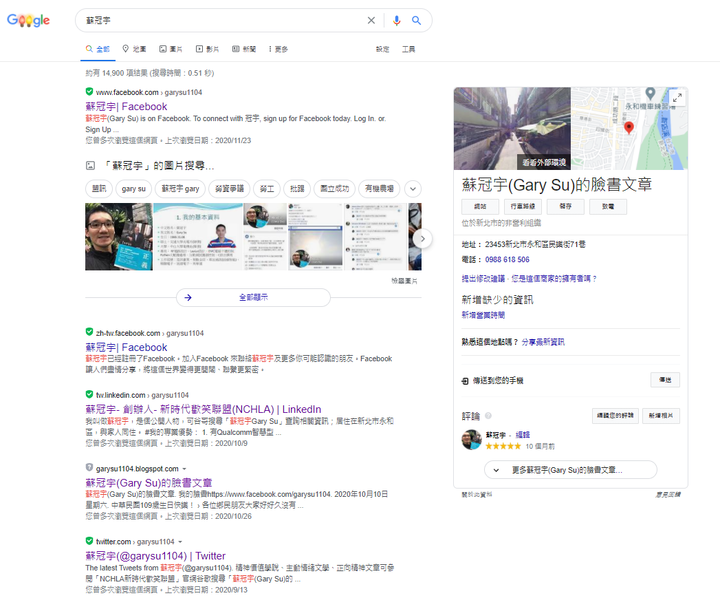
Task: Open first 蘇冠宇| Facebook result
Action: [126, 107]
